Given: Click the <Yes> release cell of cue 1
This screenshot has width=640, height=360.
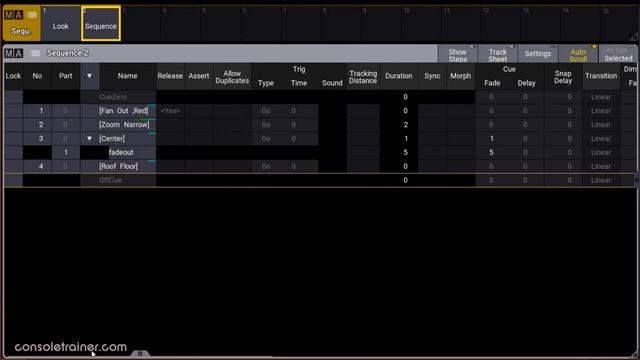Looking at the screenshot, I should point(170,111).
